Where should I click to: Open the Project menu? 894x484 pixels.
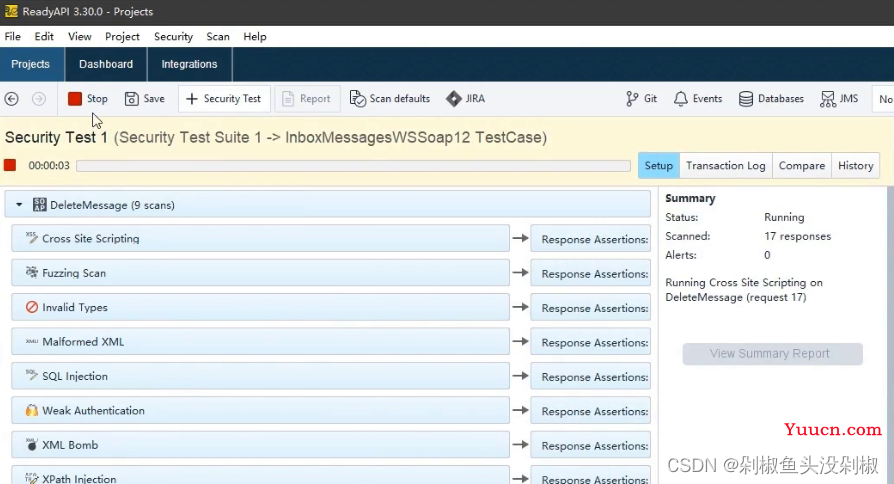coord(122,36)
